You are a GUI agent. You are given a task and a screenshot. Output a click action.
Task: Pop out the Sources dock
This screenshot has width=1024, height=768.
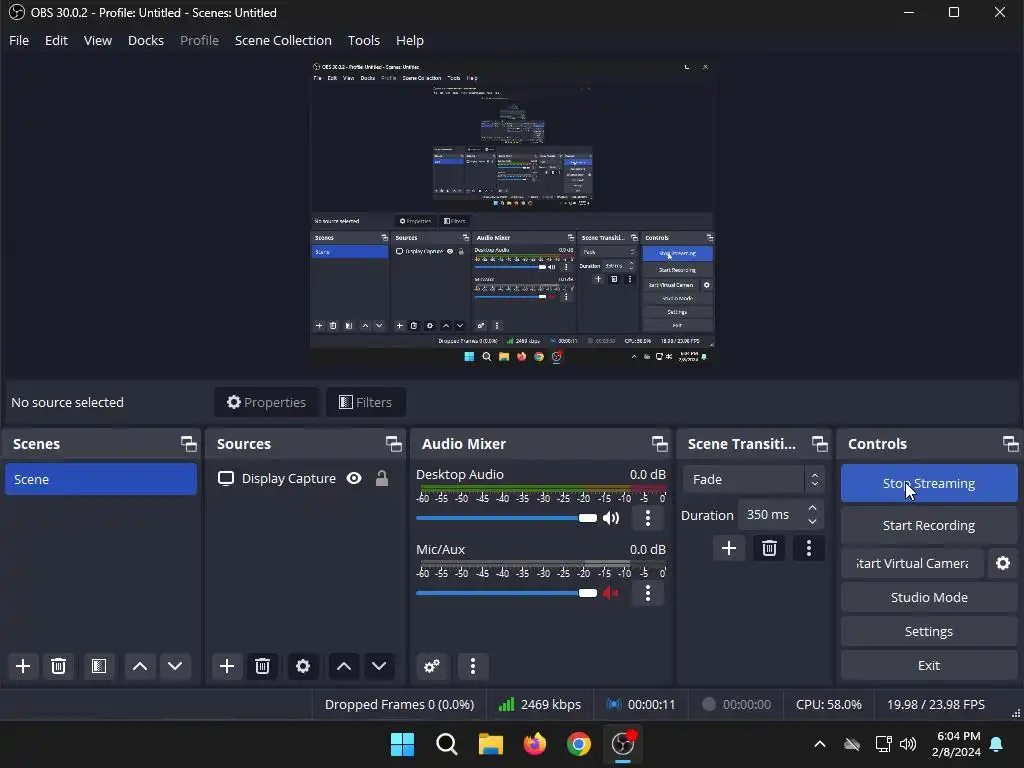[394, 444]
